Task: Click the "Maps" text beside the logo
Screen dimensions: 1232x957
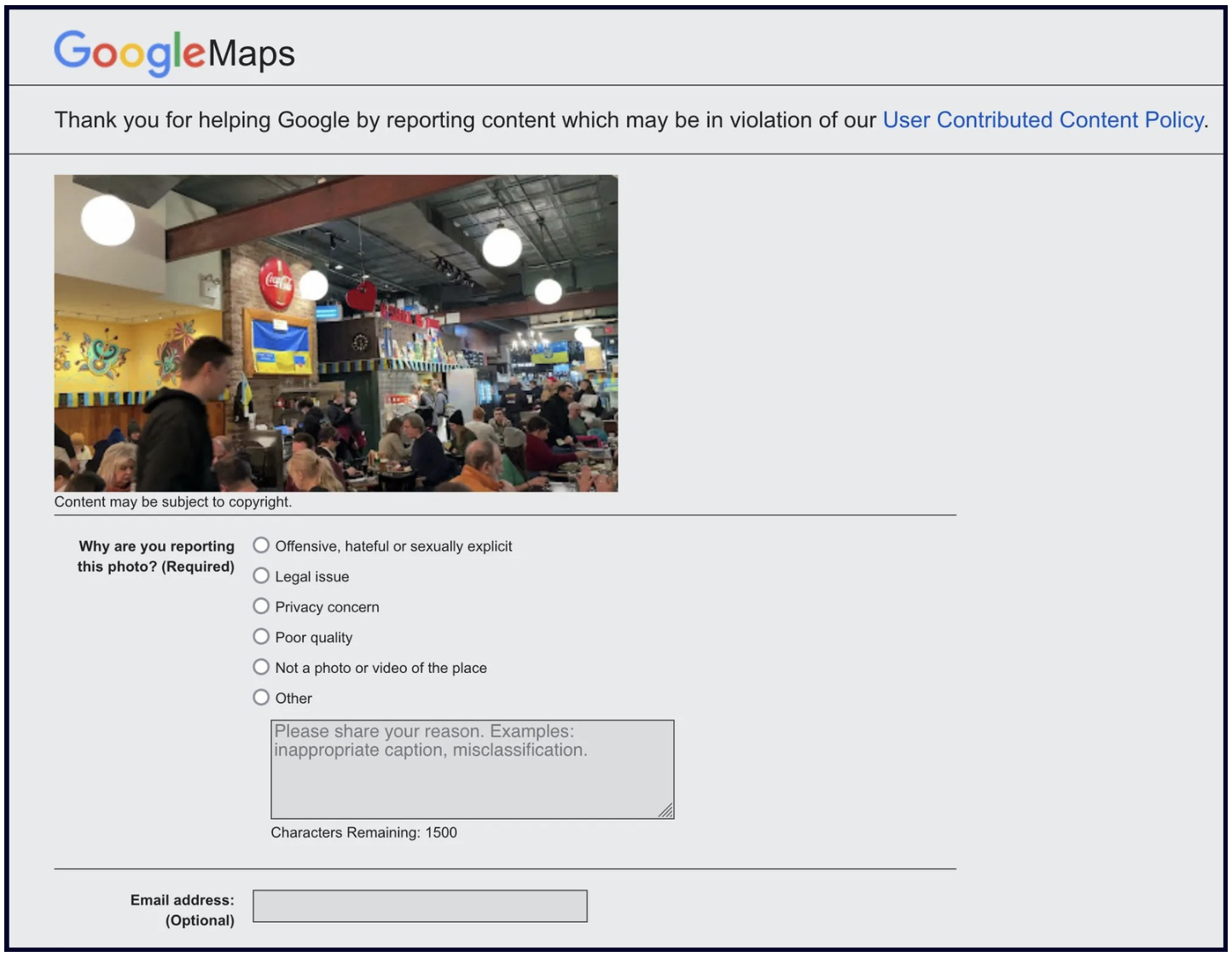Action: click(x=252, y=54)
